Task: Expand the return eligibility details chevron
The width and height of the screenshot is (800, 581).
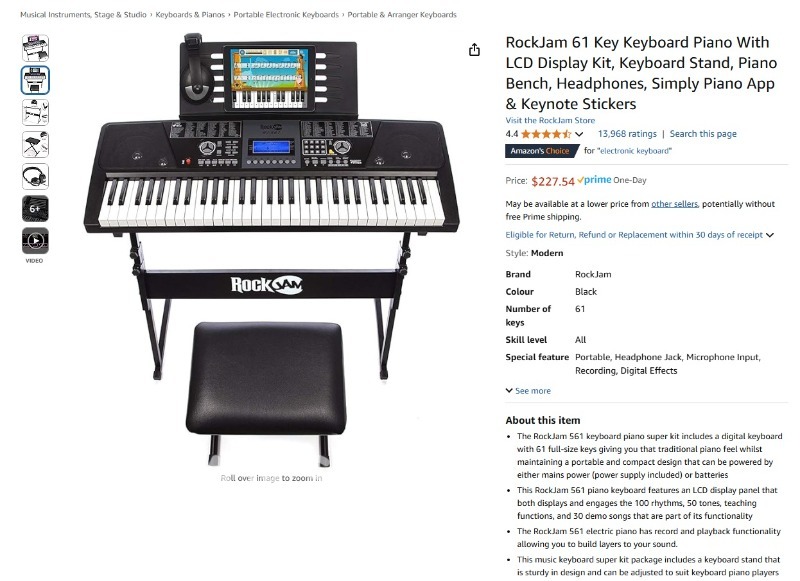Action: coord(769,235)
